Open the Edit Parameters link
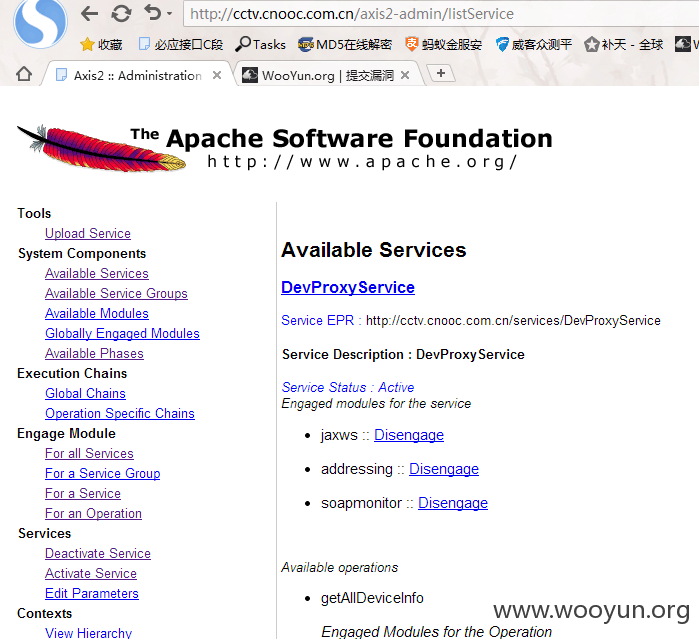 (92, 594)
